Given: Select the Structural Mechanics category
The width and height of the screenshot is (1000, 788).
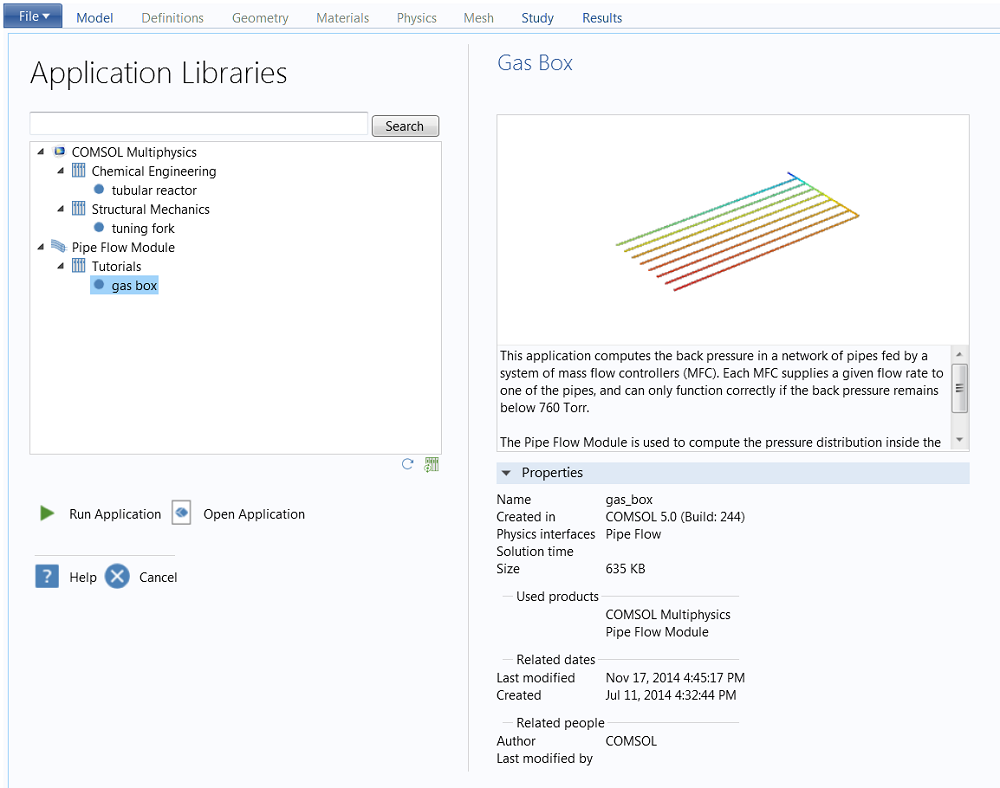Looking at the screenshot, I should pyautogui.click(x=151, y=209).
